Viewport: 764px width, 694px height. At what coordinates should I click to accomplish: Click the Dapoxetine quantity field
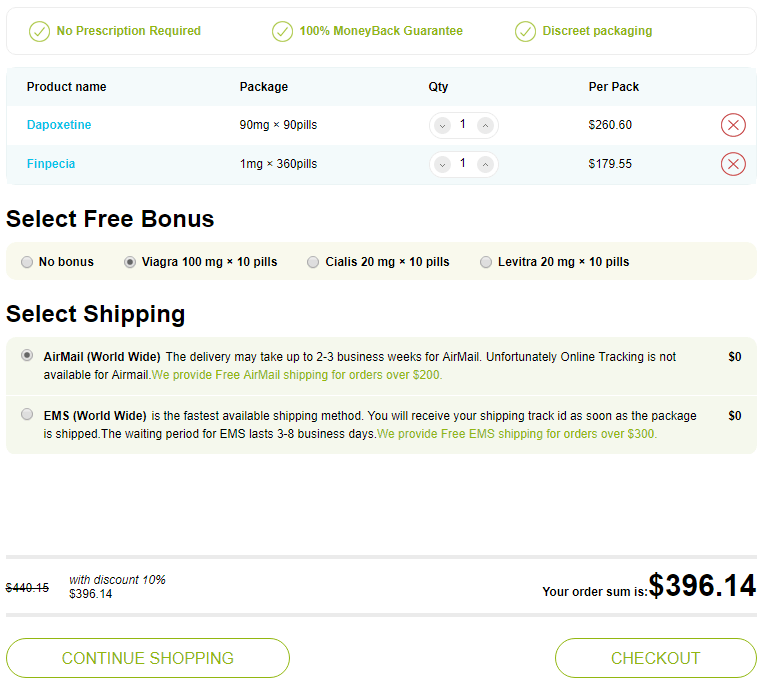pos(463,125)
